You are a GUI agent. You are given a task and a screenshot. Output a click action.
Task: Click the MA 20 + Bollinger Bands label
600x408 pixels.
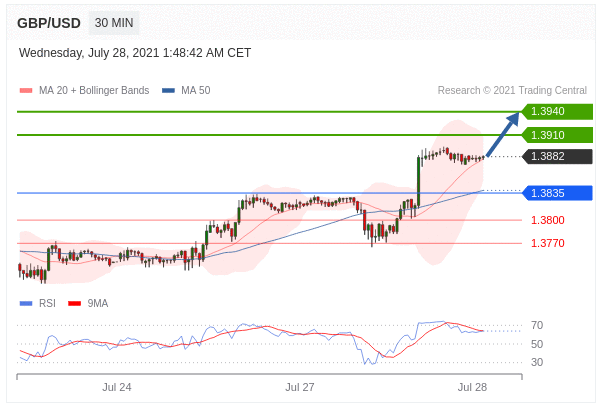tap(94, 90)
